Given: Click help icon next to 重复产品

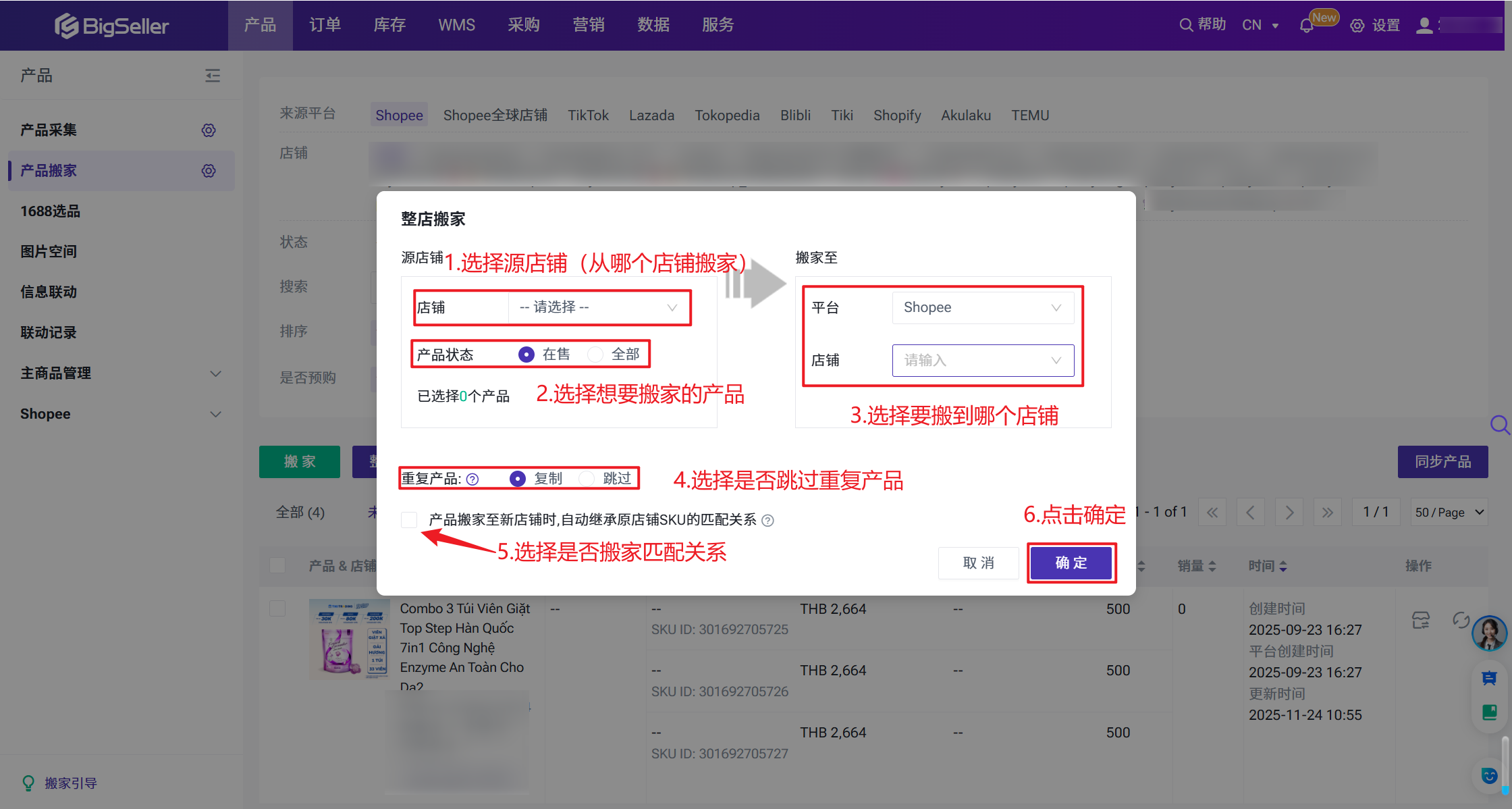Looking at the screenshot, I should point(473,479).
